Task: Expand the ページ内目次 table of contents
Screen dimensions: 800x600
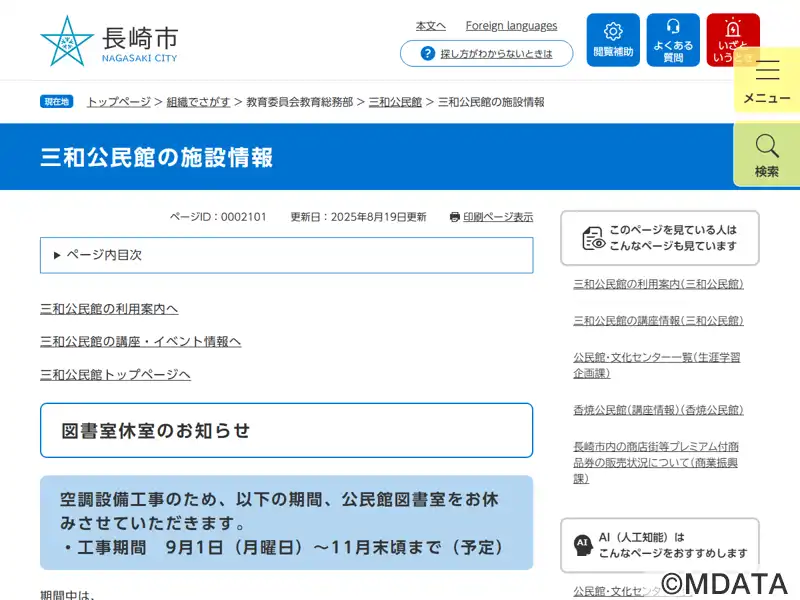Action: (287, 255)
